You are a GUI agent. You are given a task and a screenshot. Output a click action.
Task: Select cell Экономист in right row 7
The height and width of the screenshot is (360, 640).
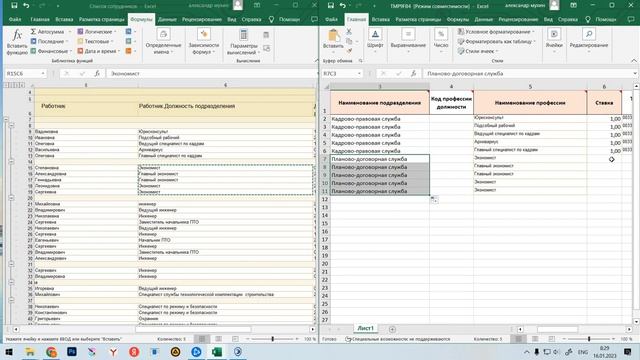coord(530,158)
